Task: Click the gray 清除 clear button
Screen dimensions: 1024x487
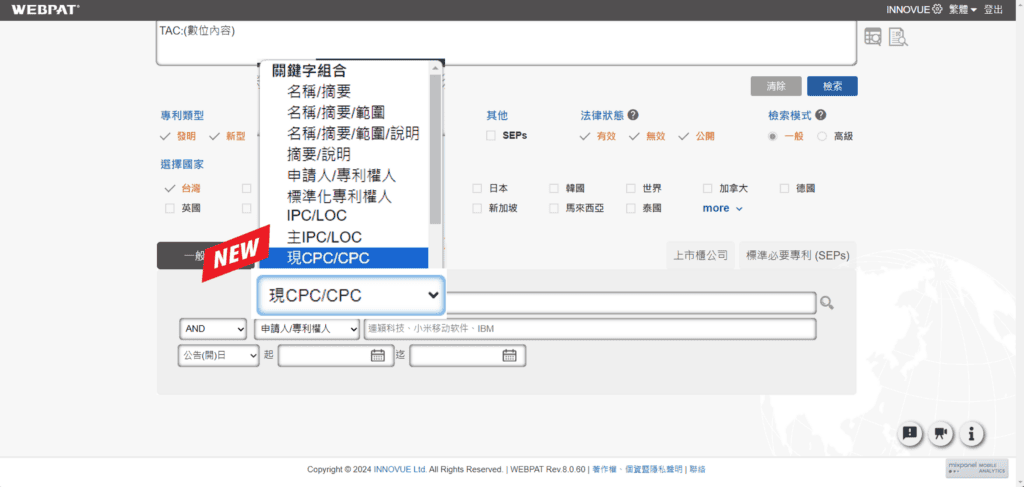Action: click(x=776, y=86)
